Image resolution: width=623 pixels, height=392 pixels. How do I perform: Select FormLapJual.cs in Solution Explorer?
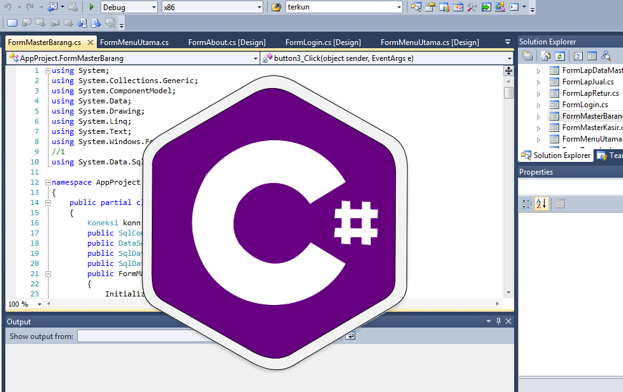(x=588, y=82)
